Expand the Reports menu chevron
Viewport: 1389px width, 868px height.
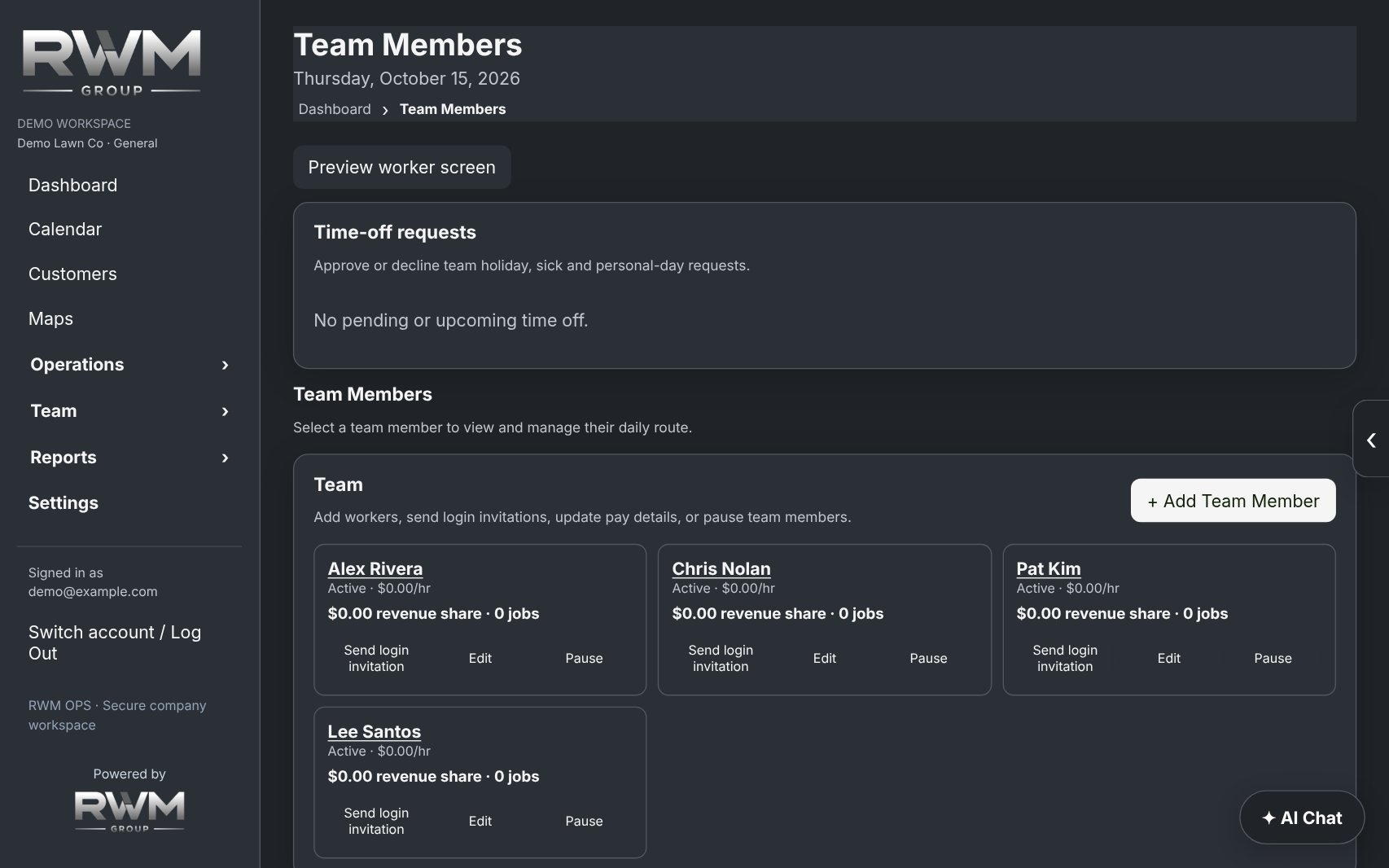pyautogui.click(x=226, y=458)
